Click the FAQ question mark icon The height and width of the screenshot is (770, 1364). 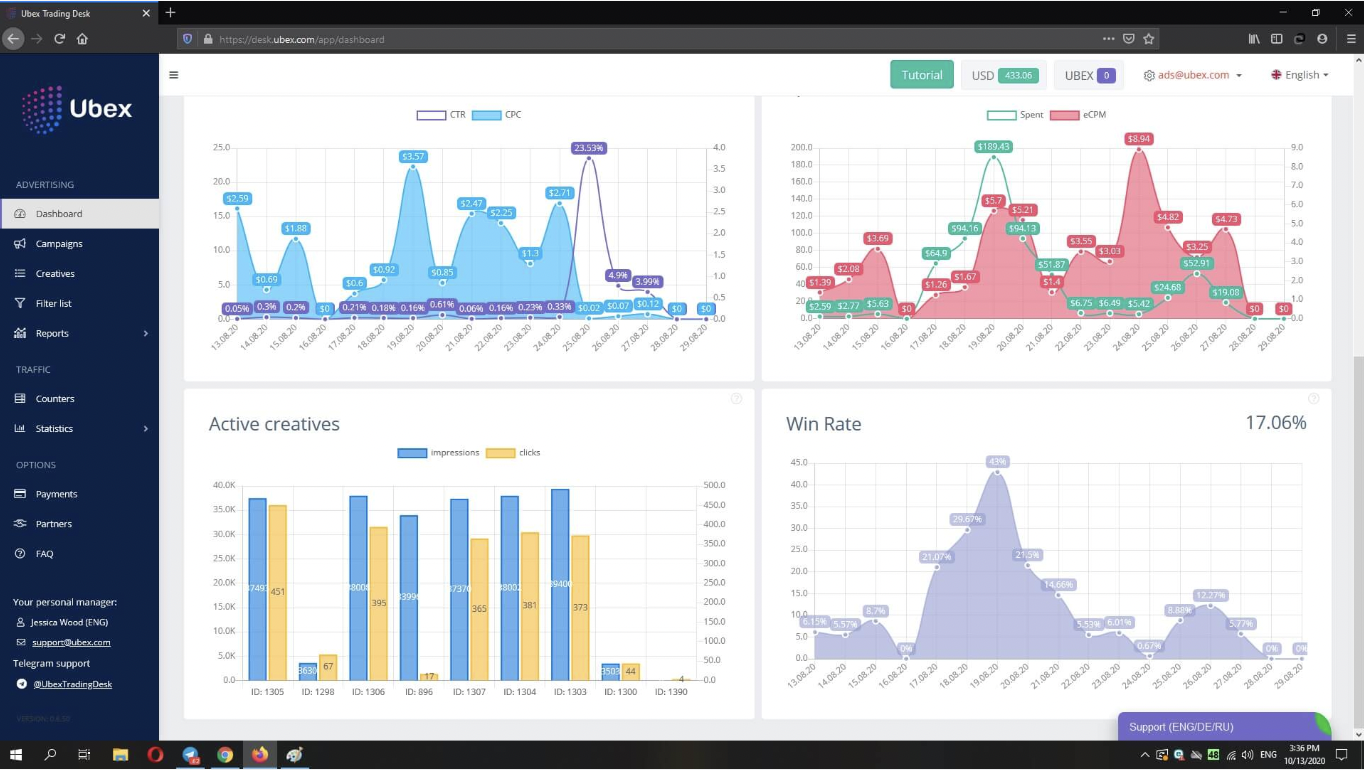point(20,554)
